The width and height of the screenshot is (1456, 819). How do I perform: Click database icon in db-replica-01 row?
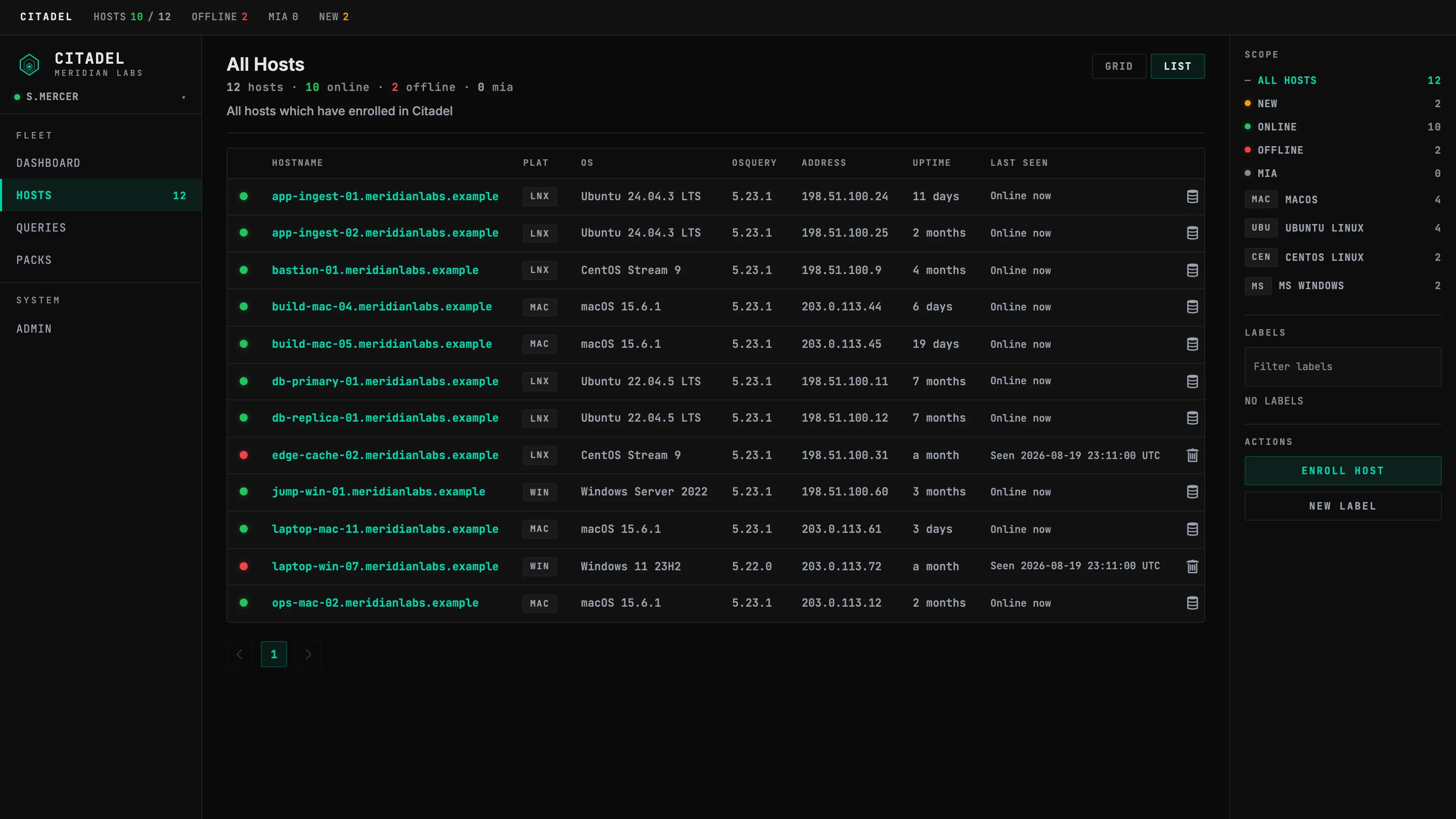[1192, 418]
